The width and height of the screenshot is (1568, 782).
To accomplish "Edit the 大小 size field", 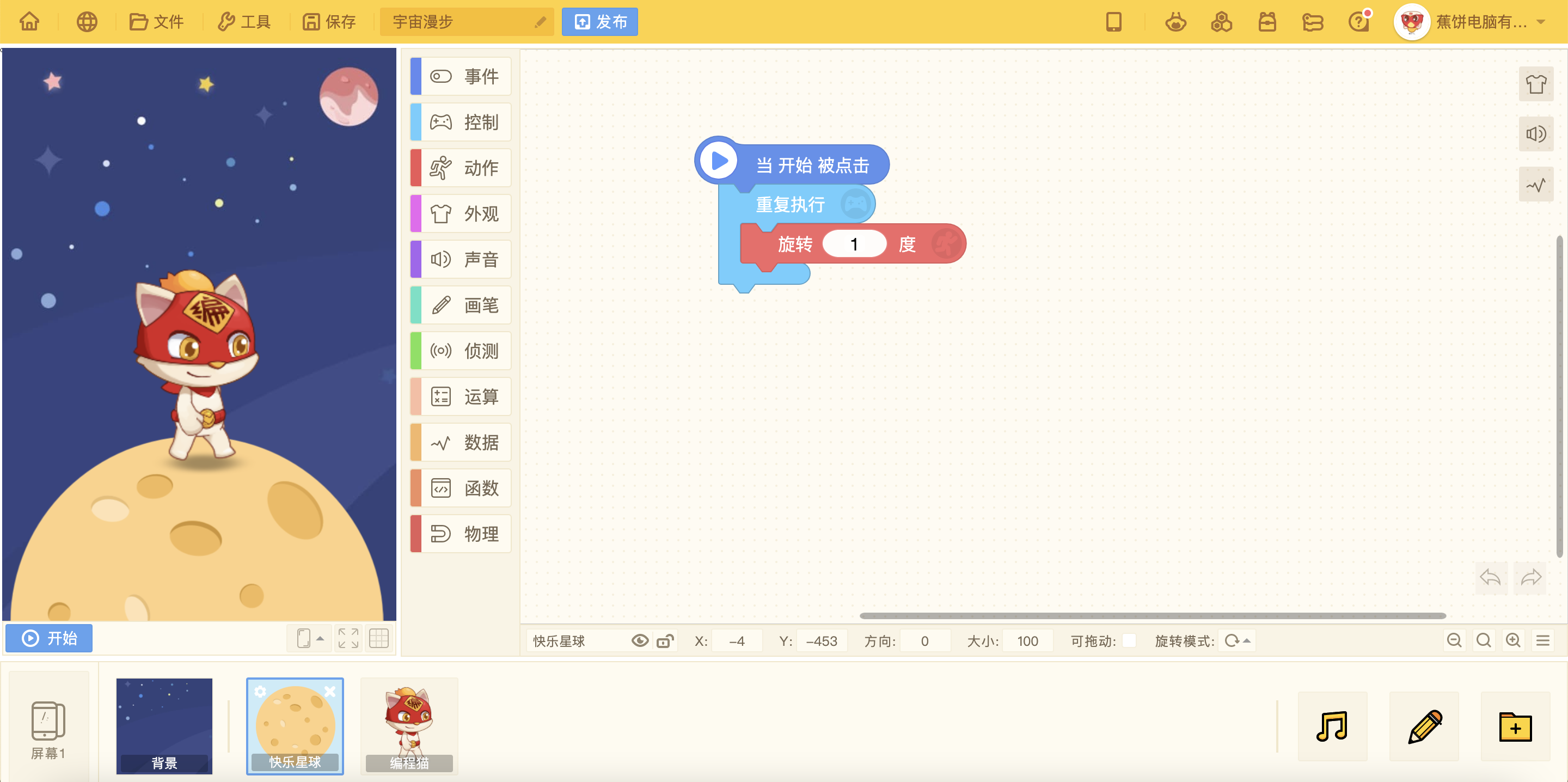I will [x=1027, y=641].
